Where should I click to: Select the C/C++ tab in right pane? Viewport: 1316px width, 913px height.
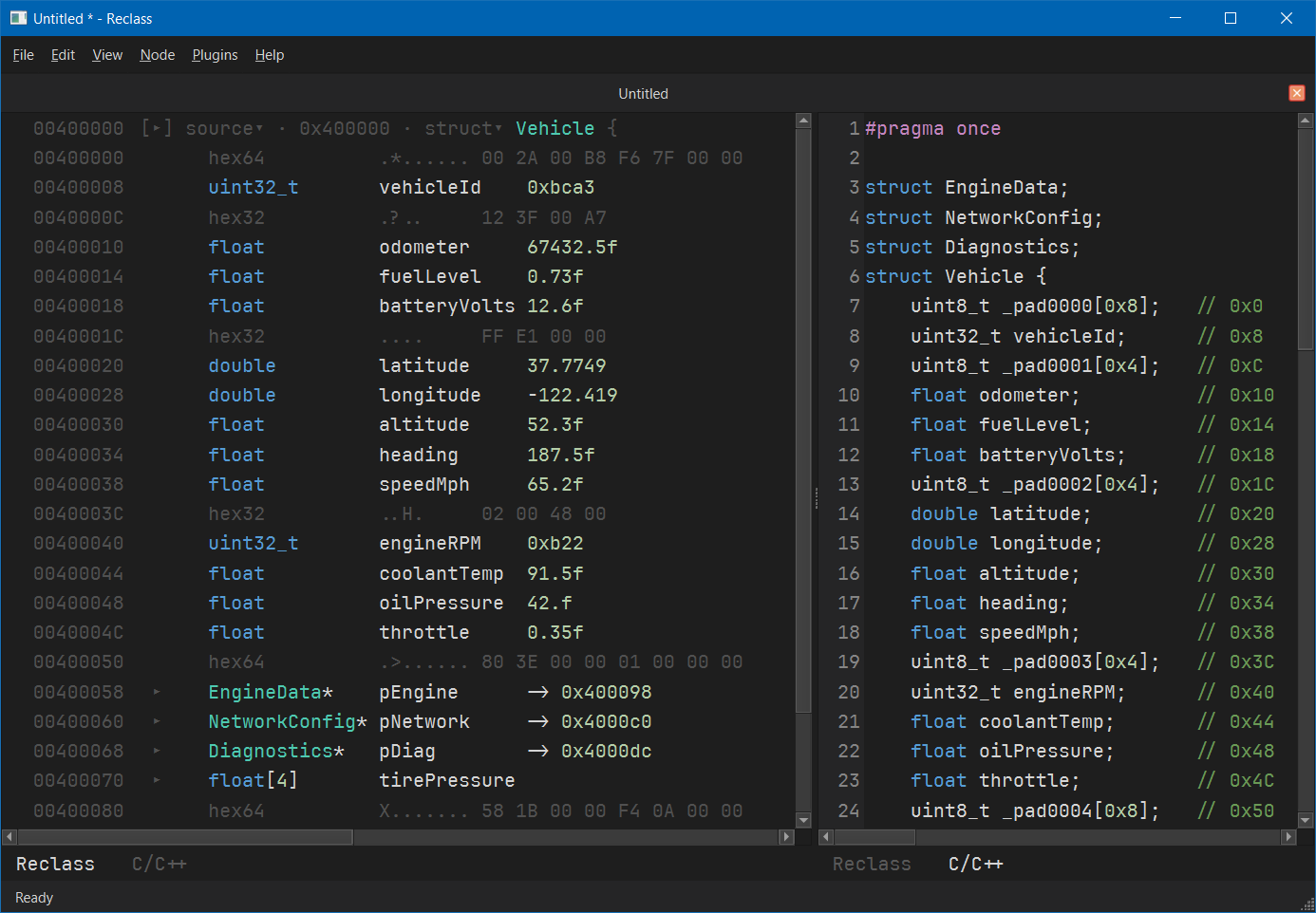(976, 864)
